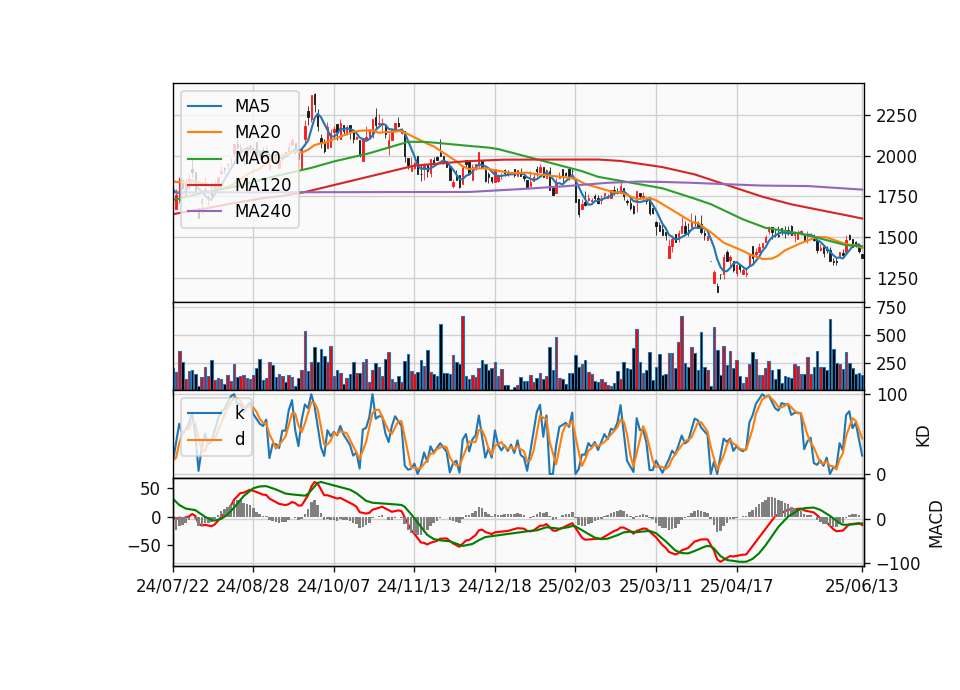The height and width of the screenshot is (690, 960).
Task: Click the 24/08/28 date label
Action: (x=253, y=586)
